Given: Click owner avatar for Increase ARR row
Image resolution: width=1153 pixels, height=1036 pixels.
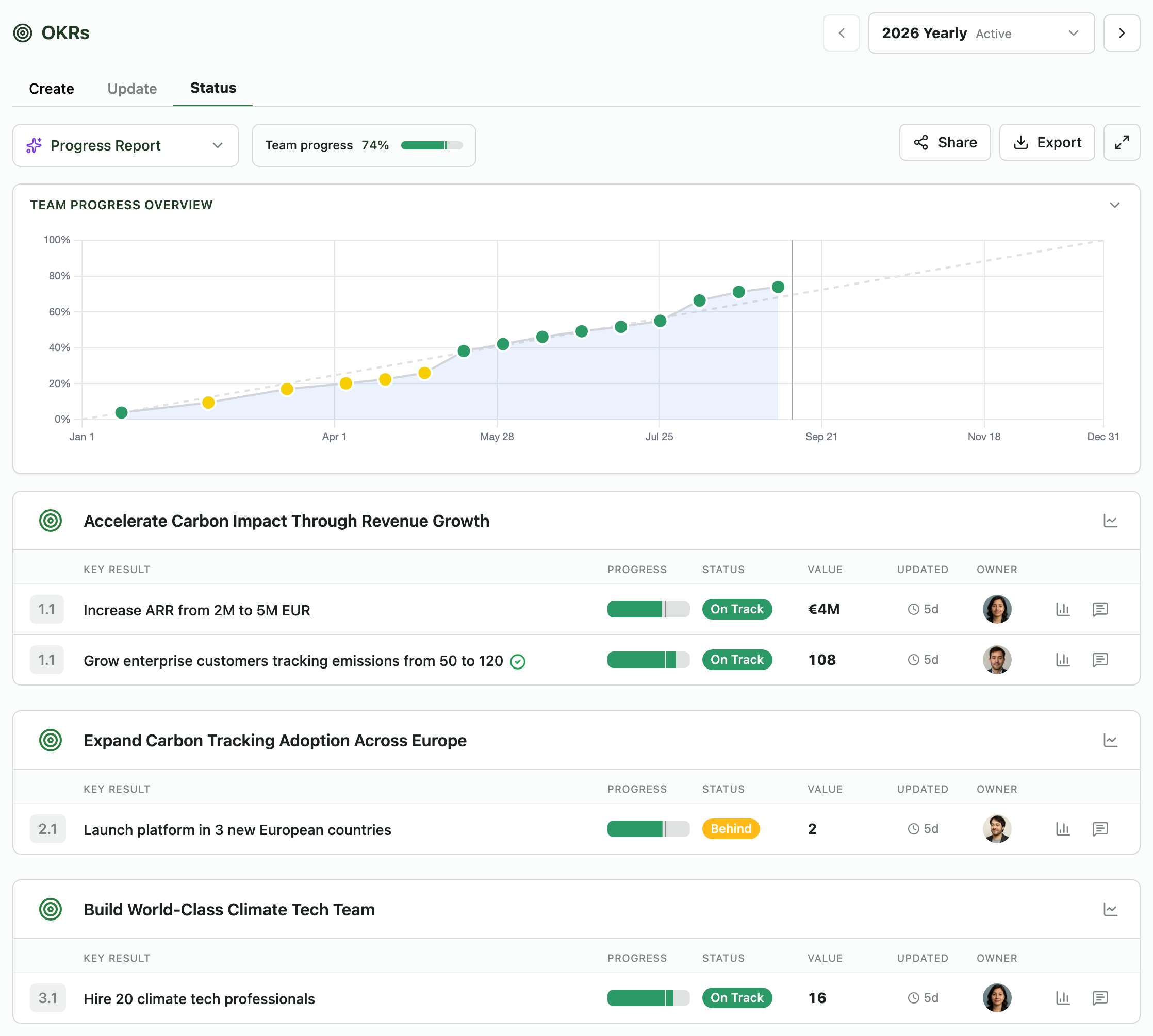Looking at the screenshot, I should tap(996, 609).
